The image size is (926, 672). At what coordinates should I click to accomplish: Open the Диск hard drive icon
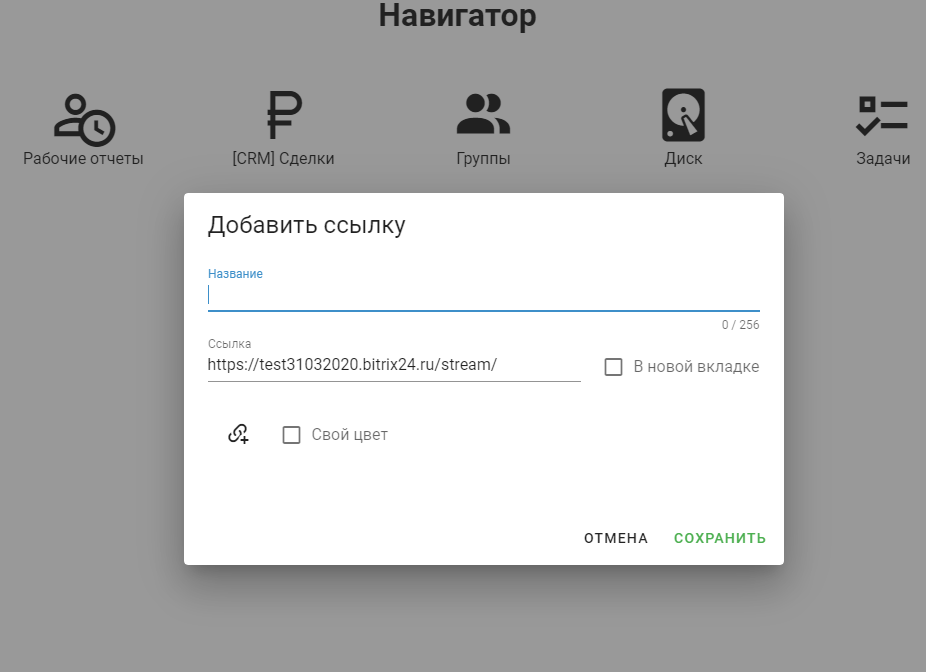coord(683,115)
